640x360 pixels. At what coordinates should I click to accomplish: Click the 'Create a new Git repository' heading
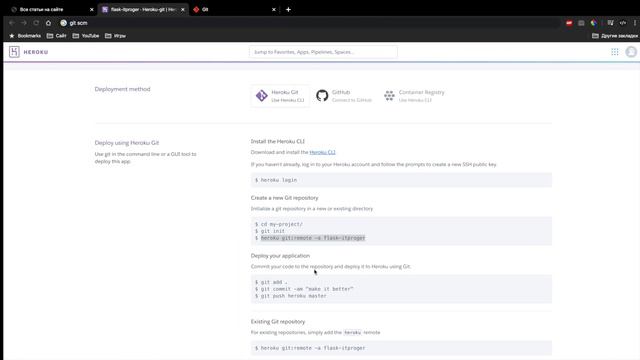point(284,198)
